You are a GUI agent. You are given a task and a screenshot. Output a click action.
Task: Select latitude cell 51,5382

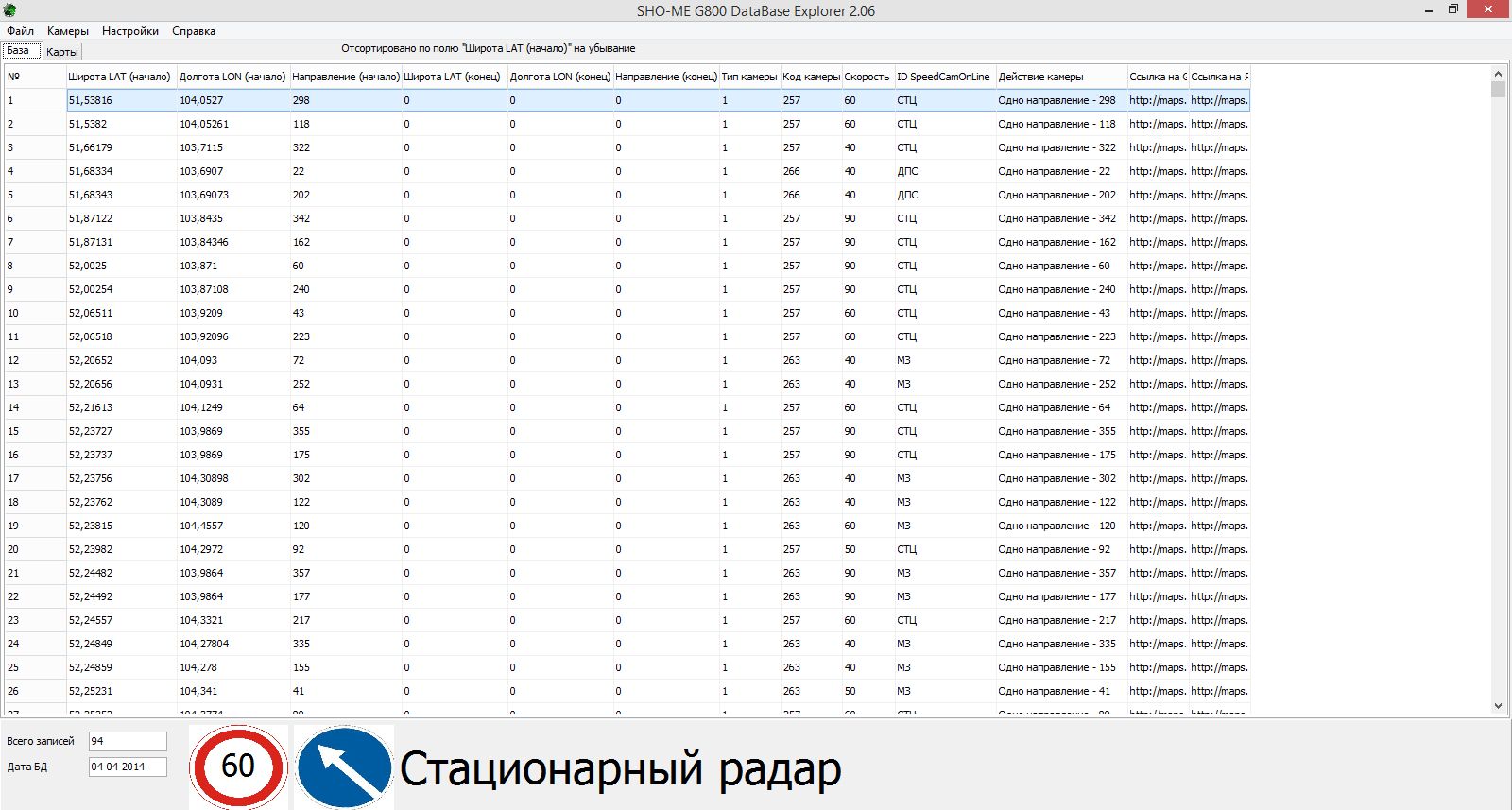pyautogui.click(x=122, y=124)
